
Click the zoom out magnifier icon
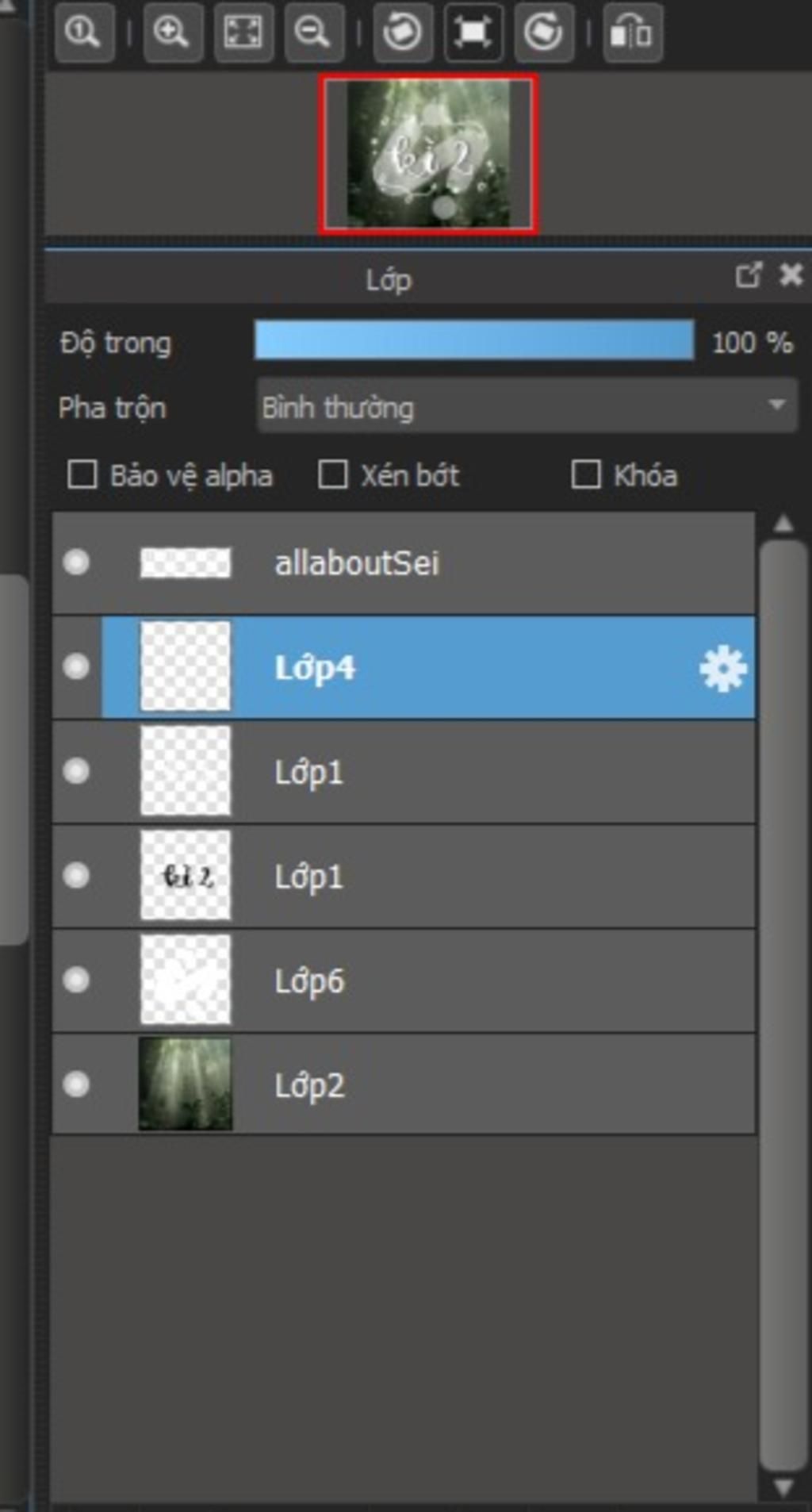pyautogui.click(x=313, y=33)
